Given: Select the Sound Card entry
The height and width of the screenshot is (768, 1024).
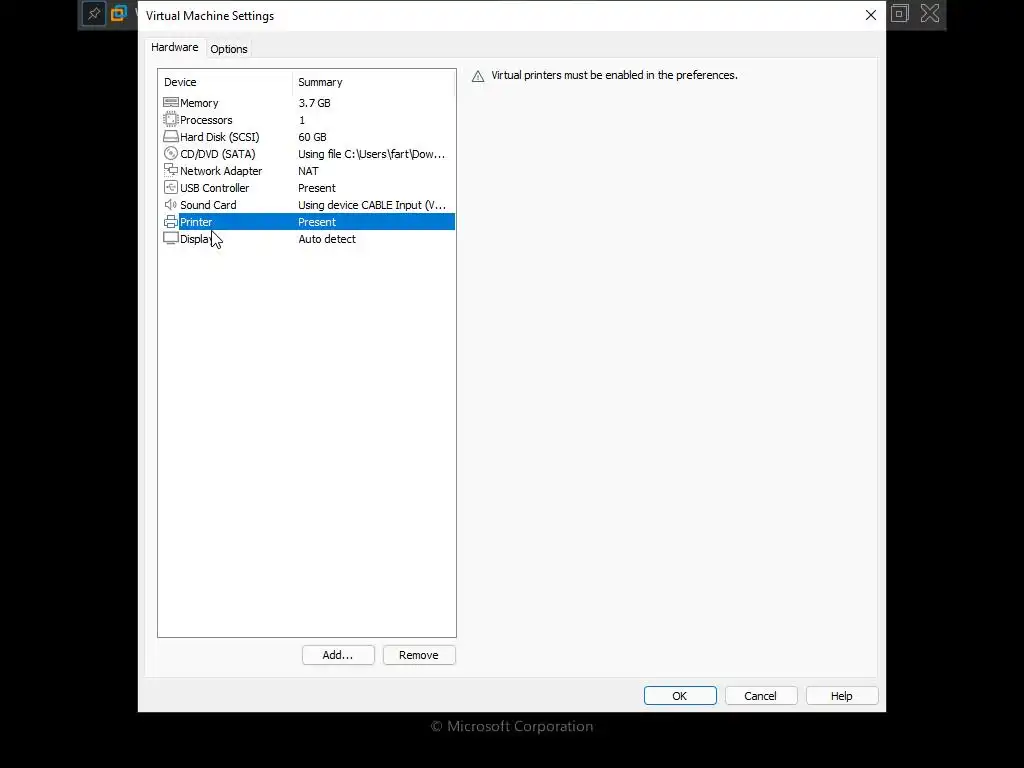Looking at the screenshot, I should (208, 205).
